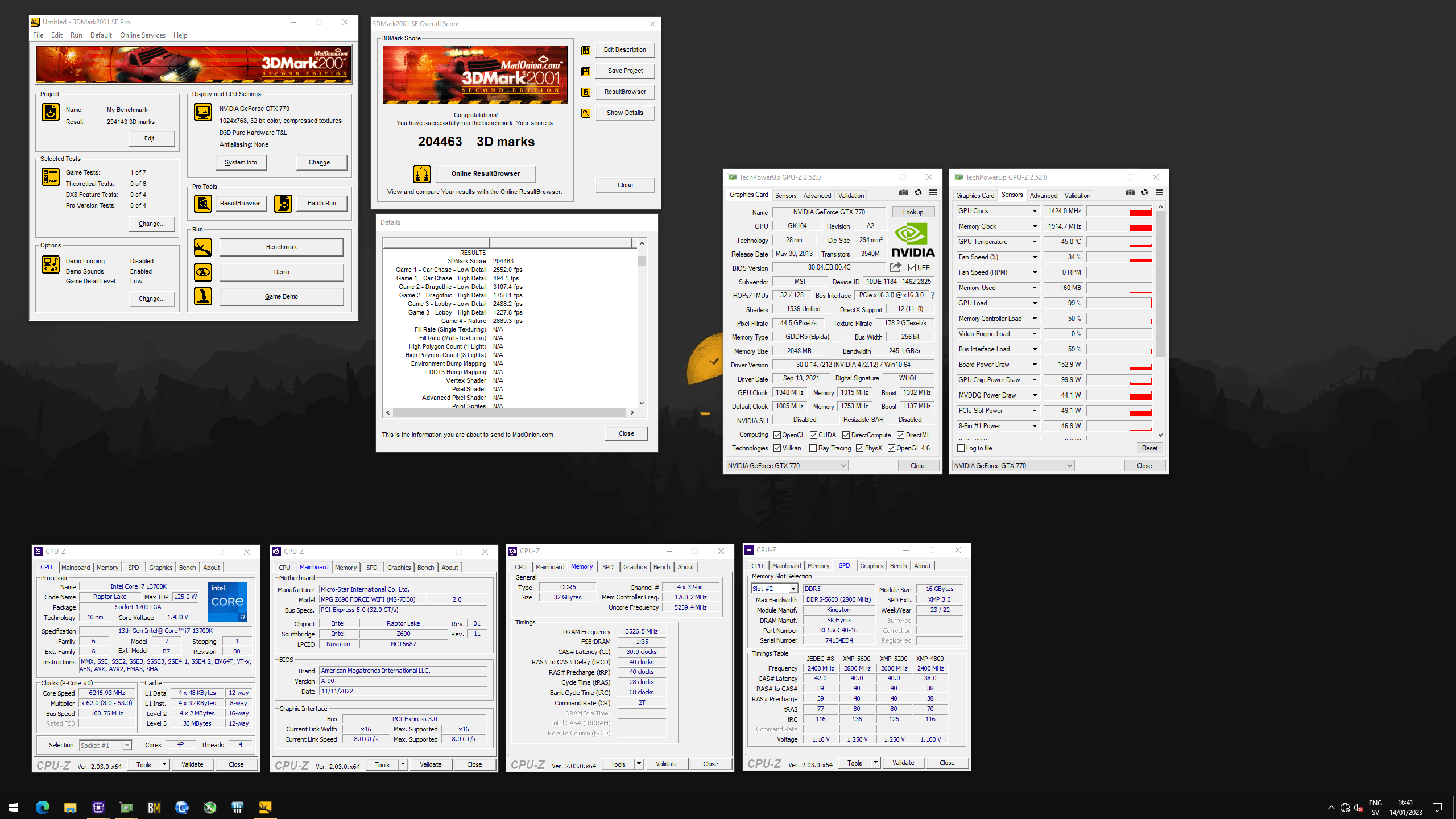Toggle the CUDA checkbox in GPU-Z
Viewport: 1456px width, 819px height.
(813, 435)
